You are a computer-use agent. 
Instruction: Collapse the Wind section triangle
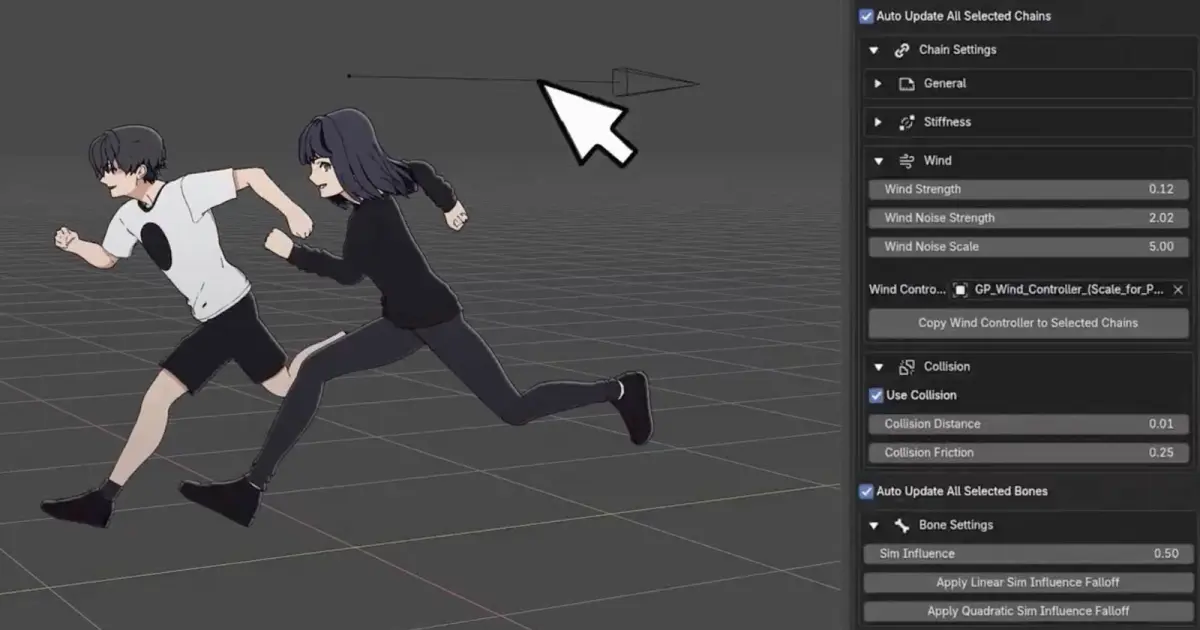(x=878, y=161)
